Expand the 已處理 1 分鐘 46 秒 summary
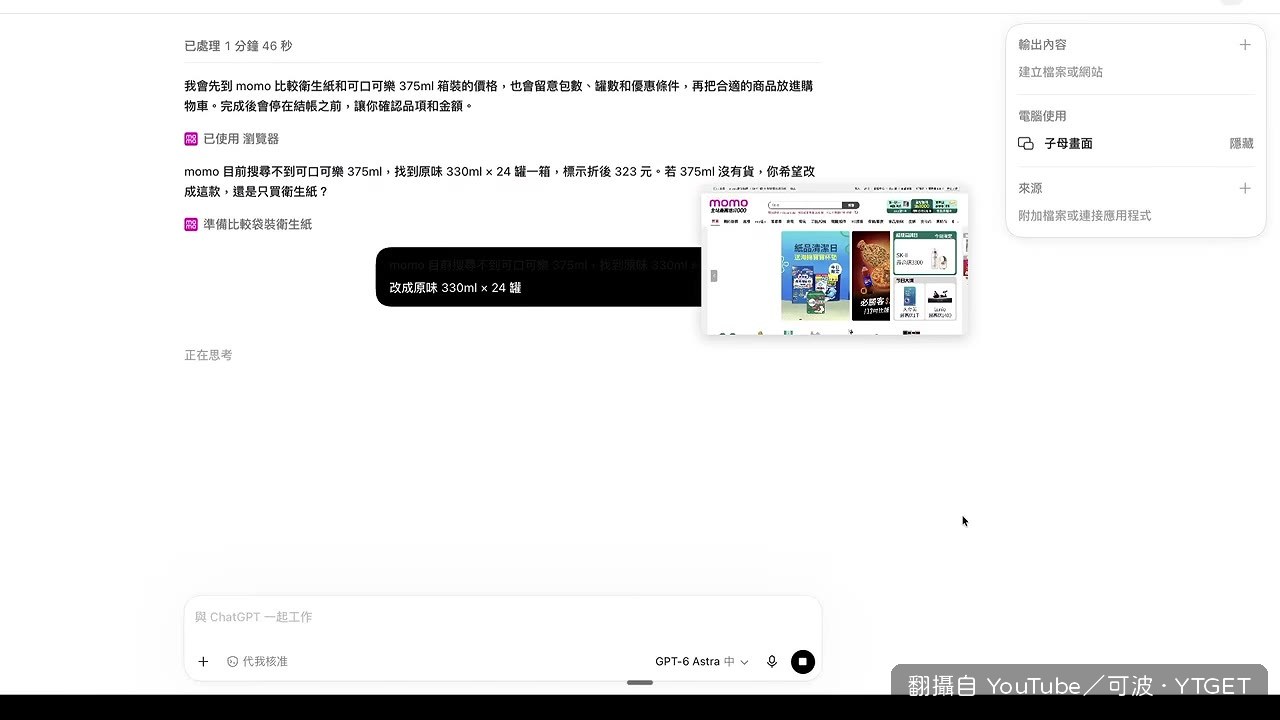The image size is (1280, 720). point(238,46)
